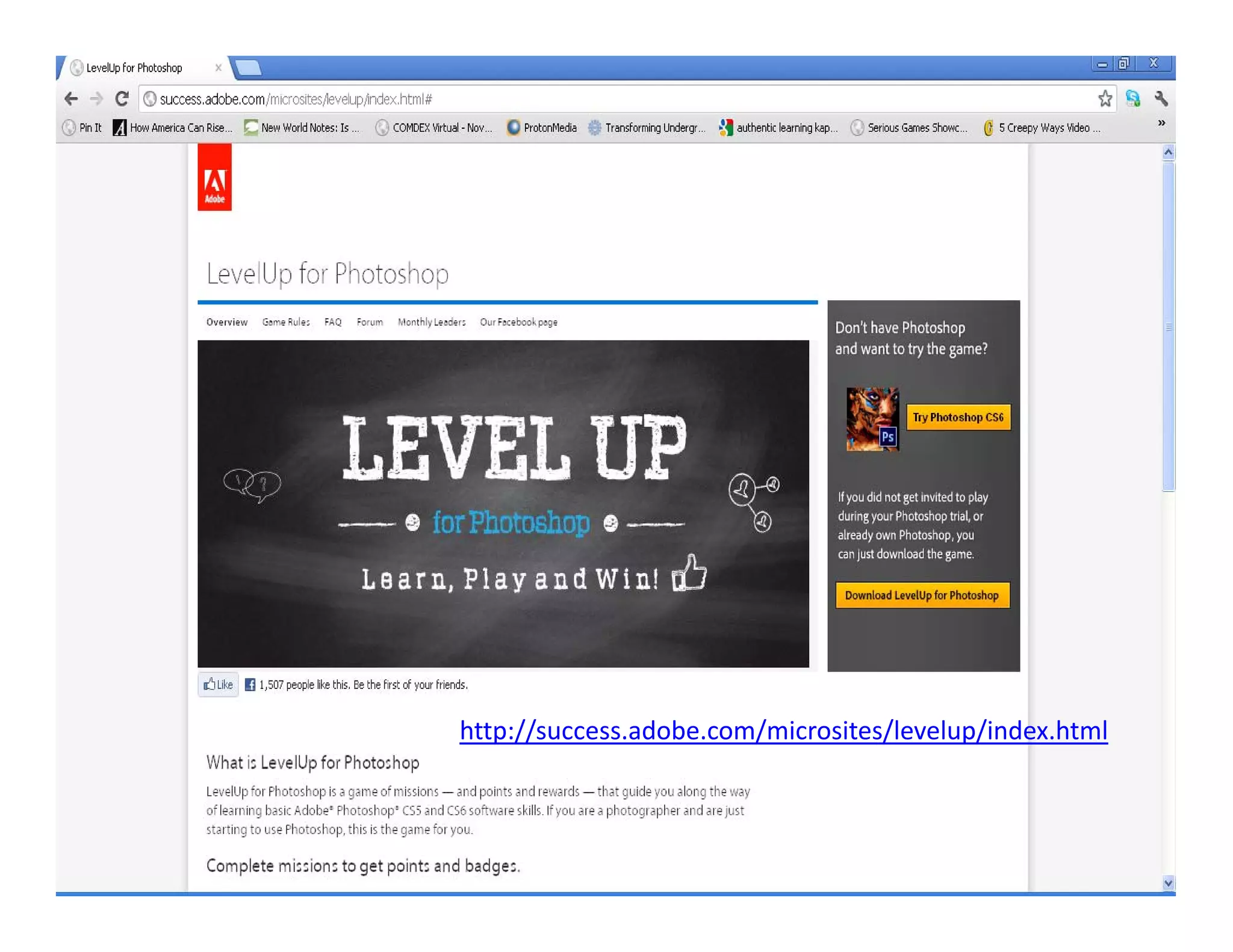Image resolution: width=1233 pixels, height=952 pixels.
Task: Open the Forum tab
Action: click(x=370, y=322)
